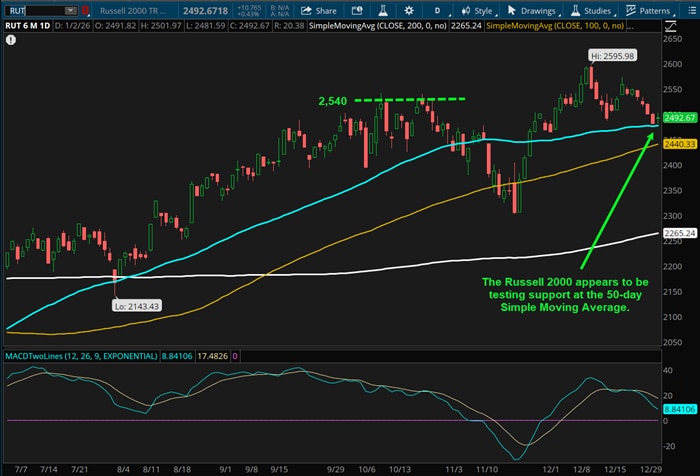Image resolution: width=700 pixels, height=476 pixels.
Task: Click the red symbol link indicator beside RUT
Action: pos(85,11)
